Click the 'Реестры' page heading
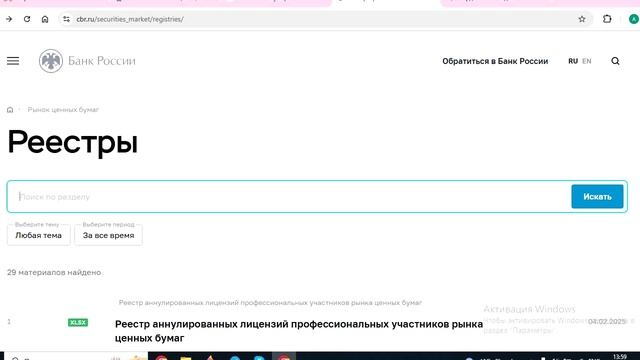 (x=73, y=142)
